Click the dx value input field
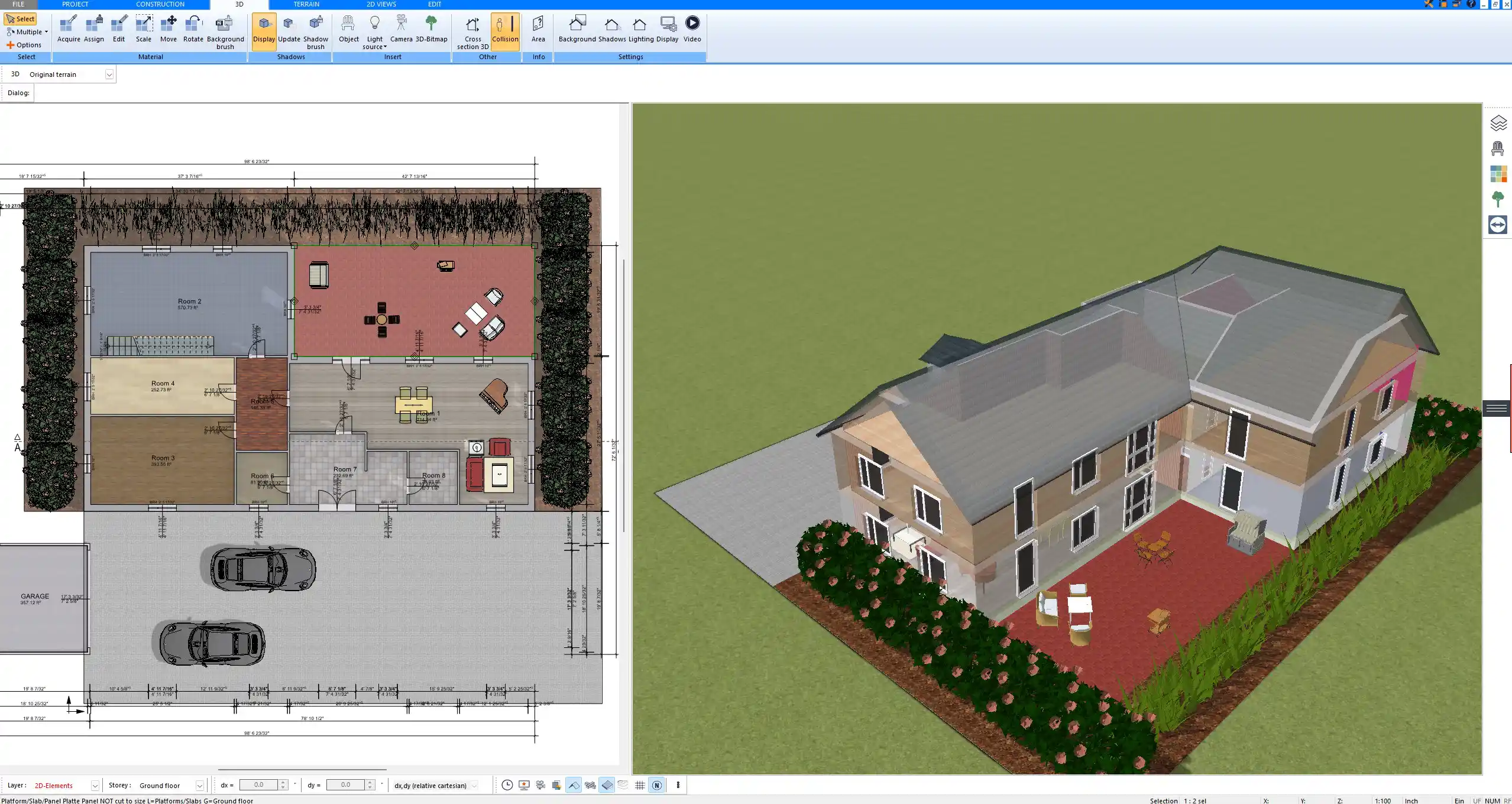This screenshot has height=804, width=1512. [259, 785]
